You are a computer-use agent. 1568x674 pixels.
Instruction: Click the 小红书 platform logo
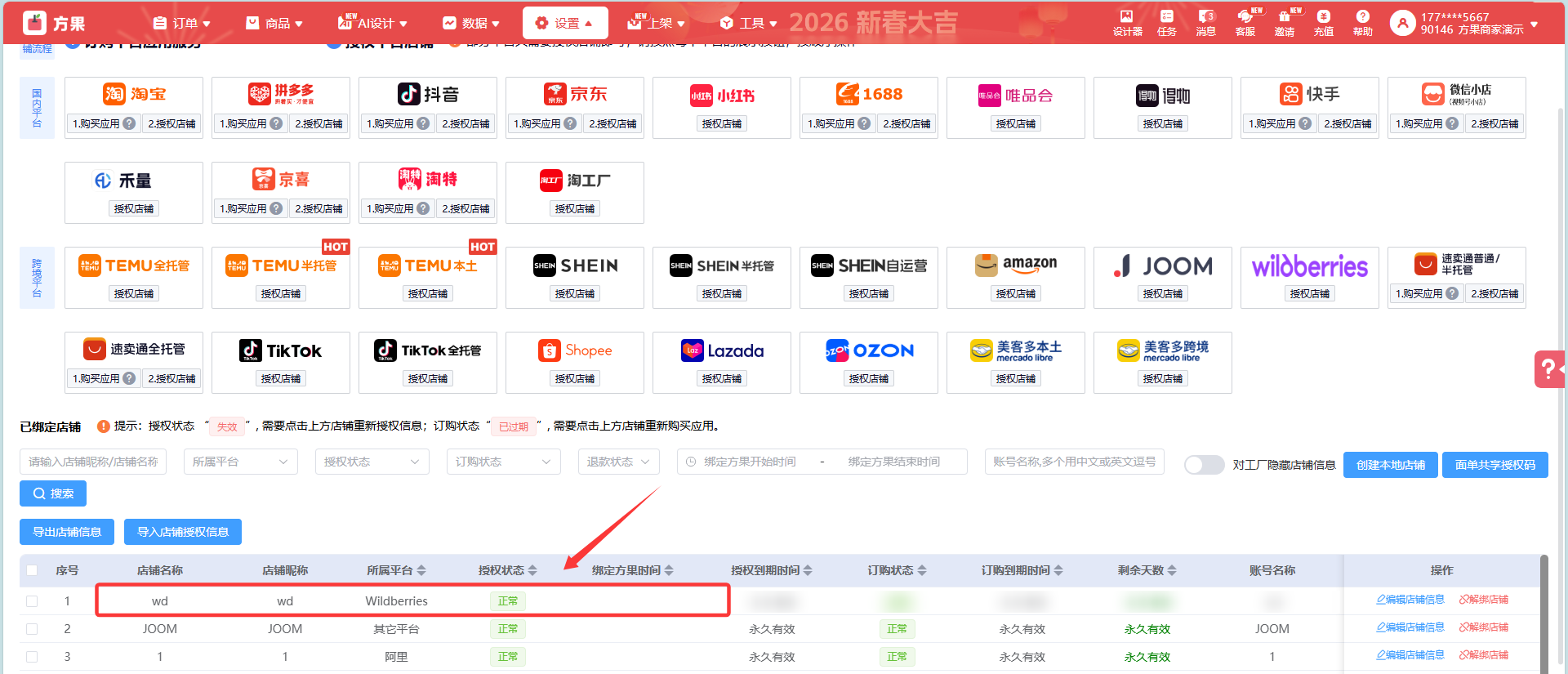(x=722, y=96)
